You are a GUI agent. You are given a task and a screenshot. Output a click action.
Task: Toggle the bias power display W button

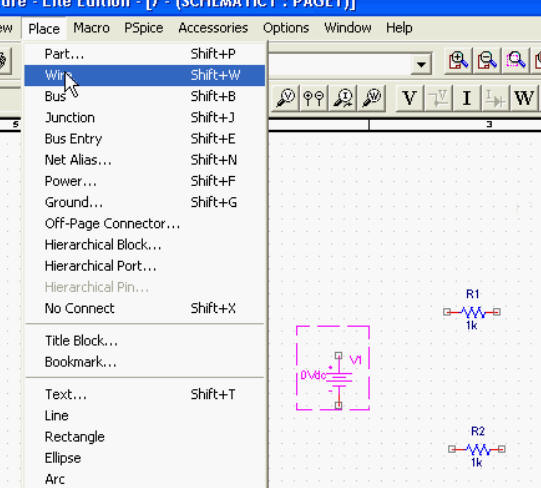(x=524, y=98)
